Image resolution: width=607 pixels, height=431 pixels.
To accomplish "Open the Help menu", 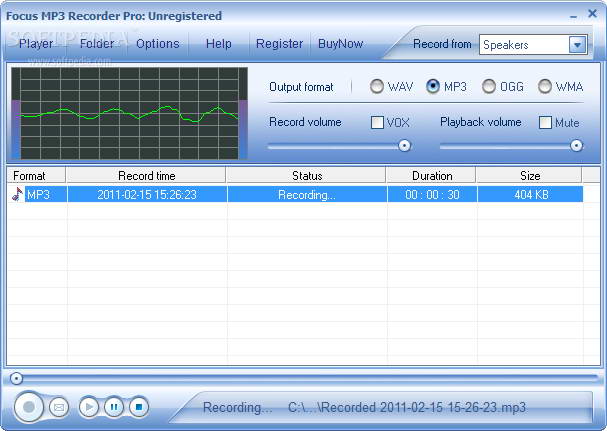I will 219,44.
